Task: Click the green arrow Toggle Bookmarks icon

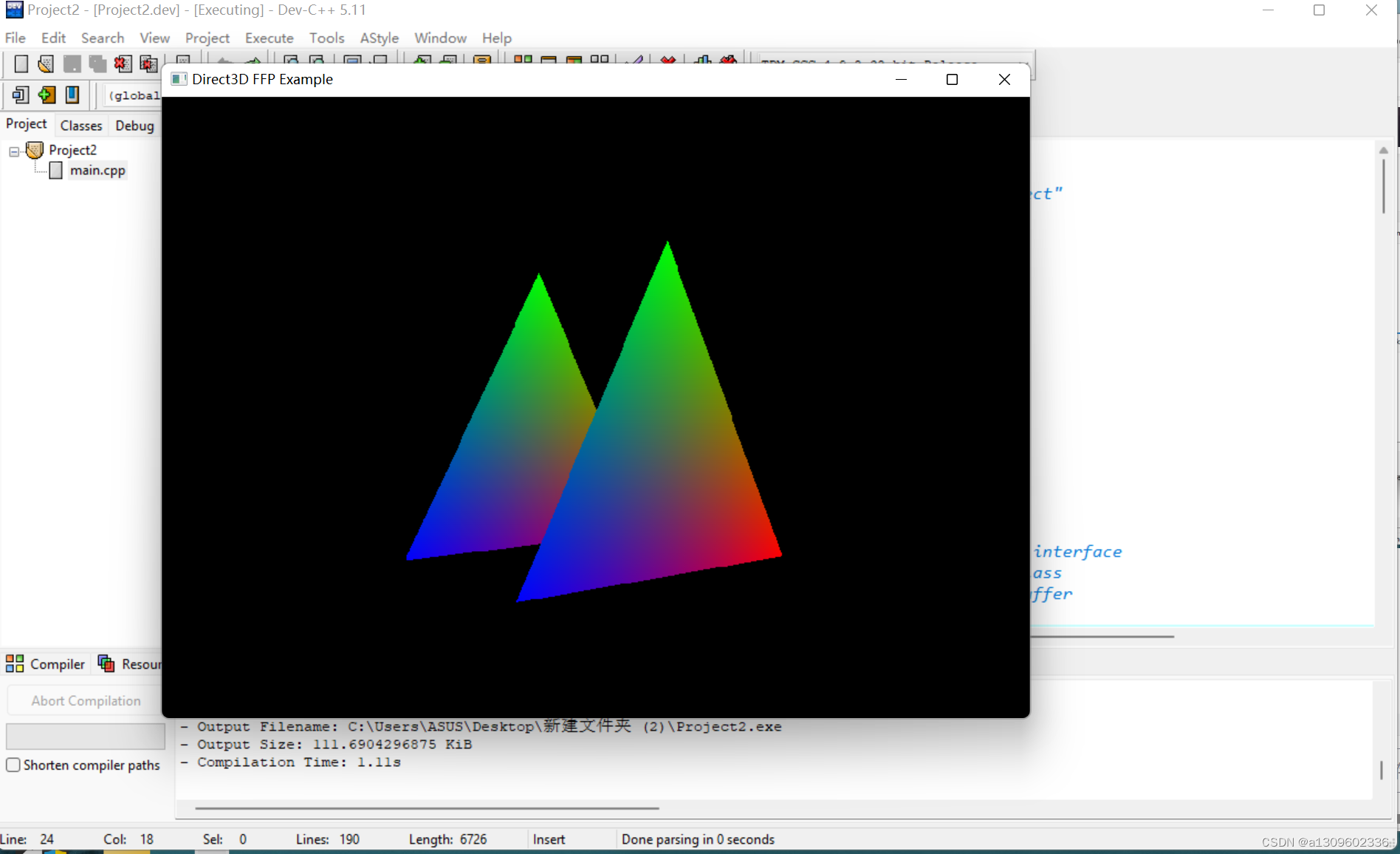Action: pos(47,95)
